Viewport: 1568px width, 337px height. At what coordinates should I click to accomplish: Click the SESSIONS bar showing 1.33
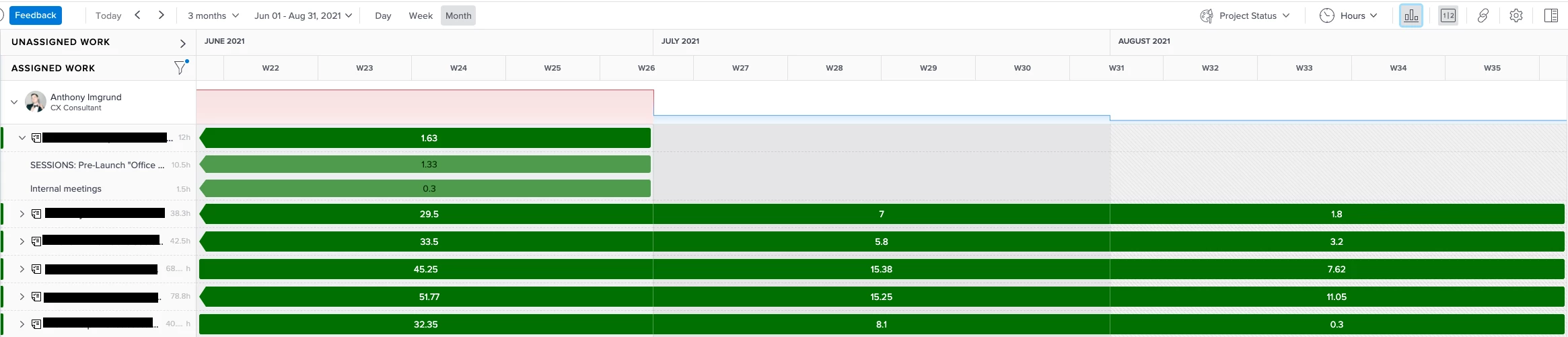tap(425, 164)
